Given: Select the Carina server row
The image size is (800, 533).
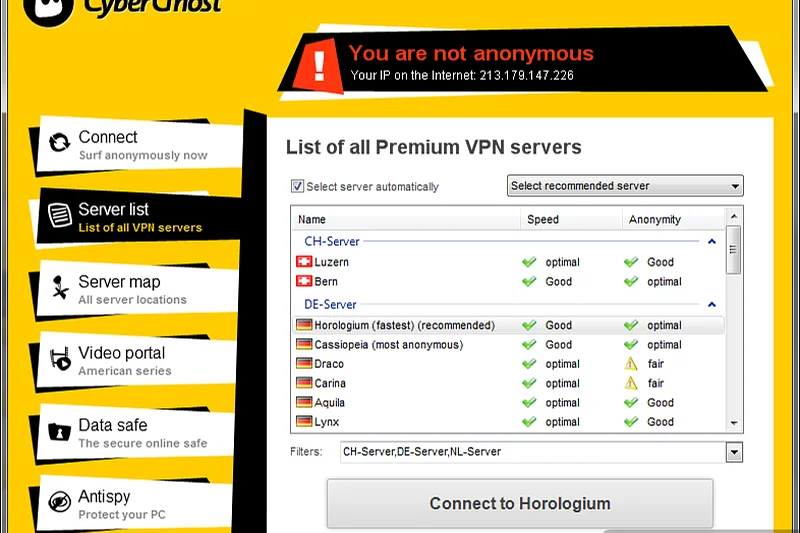Looking at the screenshot, I should (508, 383).
